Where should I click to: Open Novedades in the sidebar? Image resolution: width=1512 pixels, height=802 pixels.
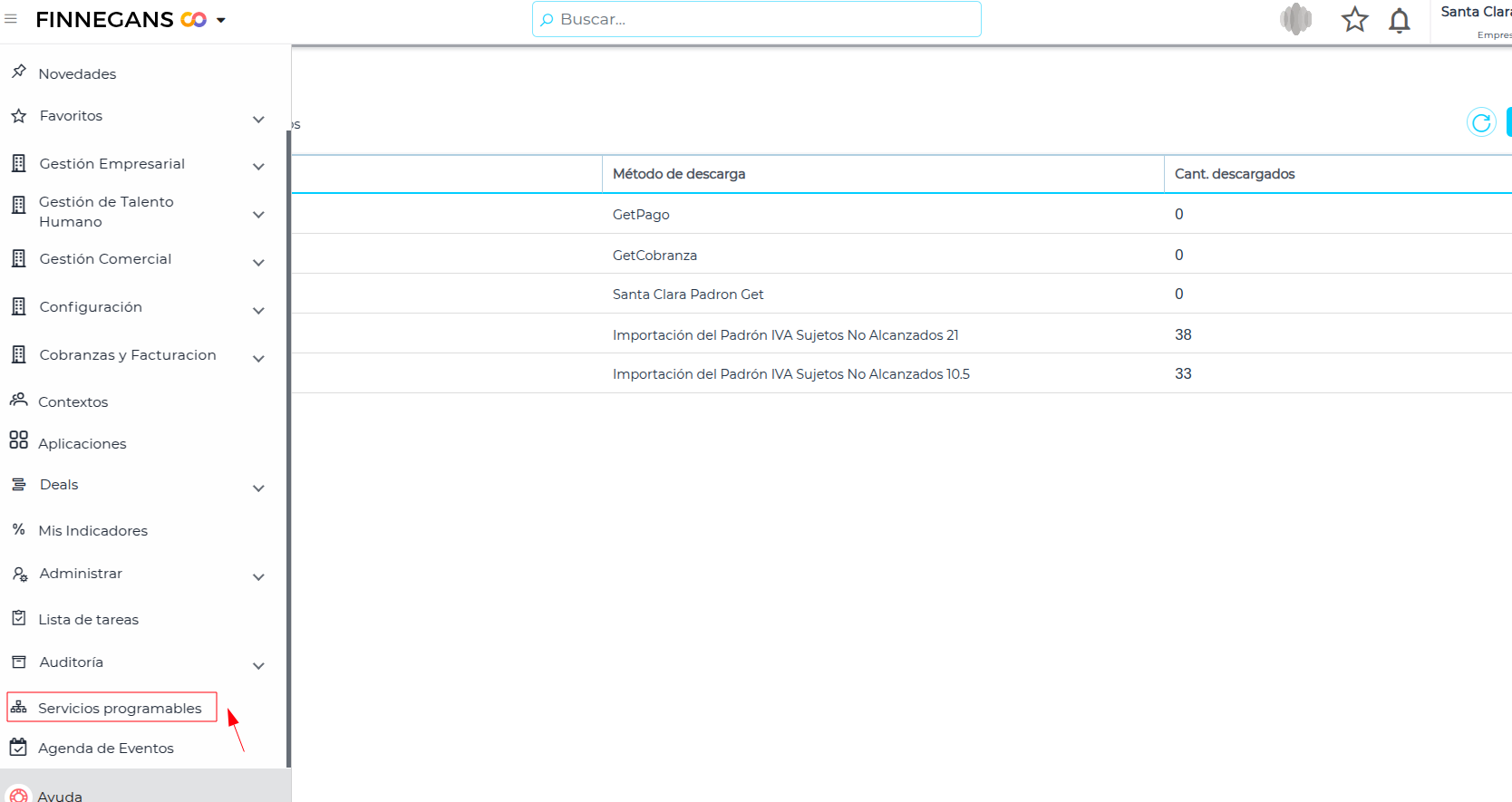tap(77, 74)
